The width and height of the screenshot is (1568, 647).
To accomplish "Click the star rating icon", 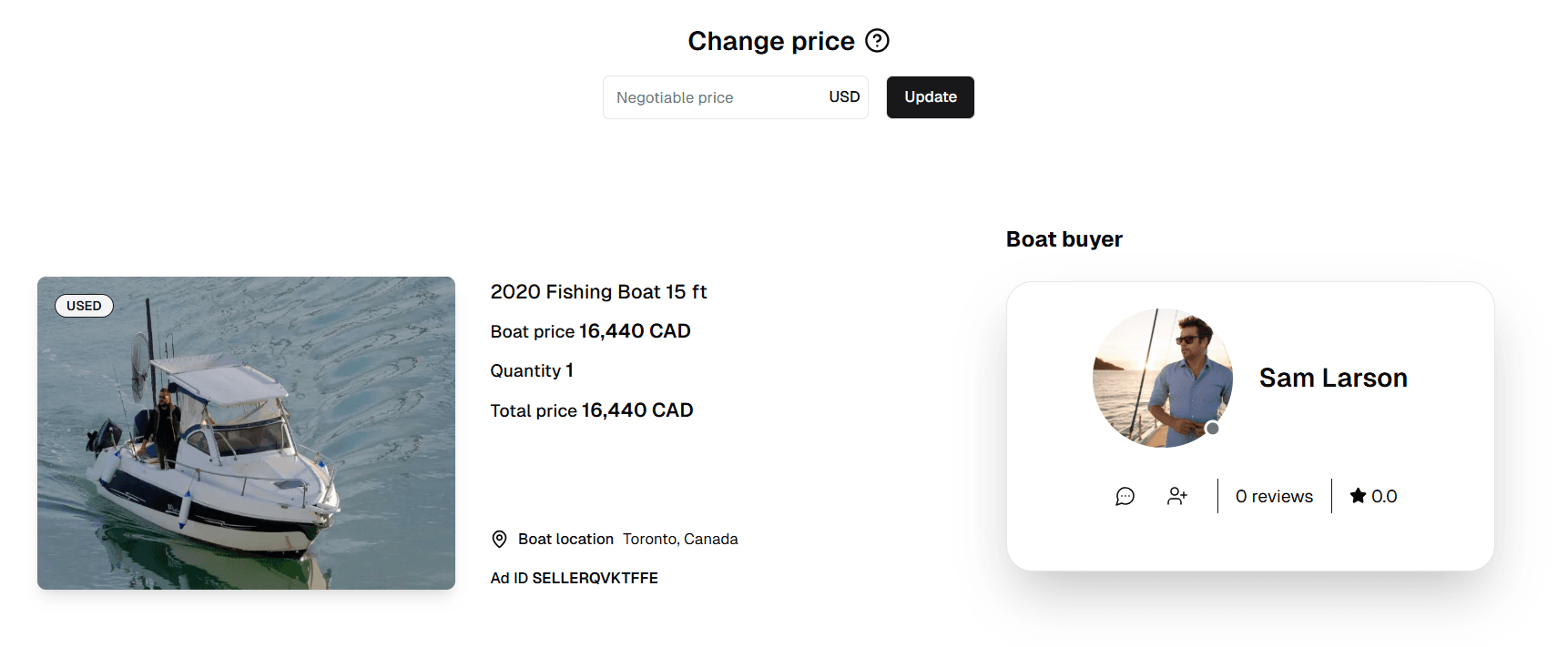I will tap(1358, 496).
